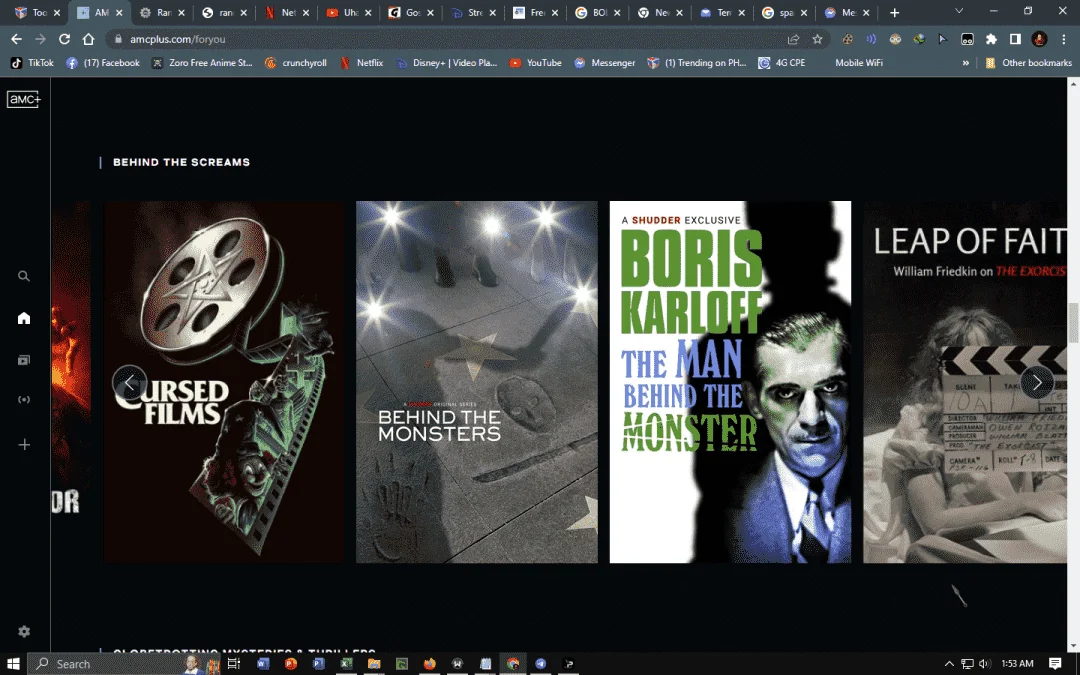Image resolution: width=1080 pixels, height=675 pixels.
Task: Open the 4G CPE bookmark
Action: click(x=782, y=63)
